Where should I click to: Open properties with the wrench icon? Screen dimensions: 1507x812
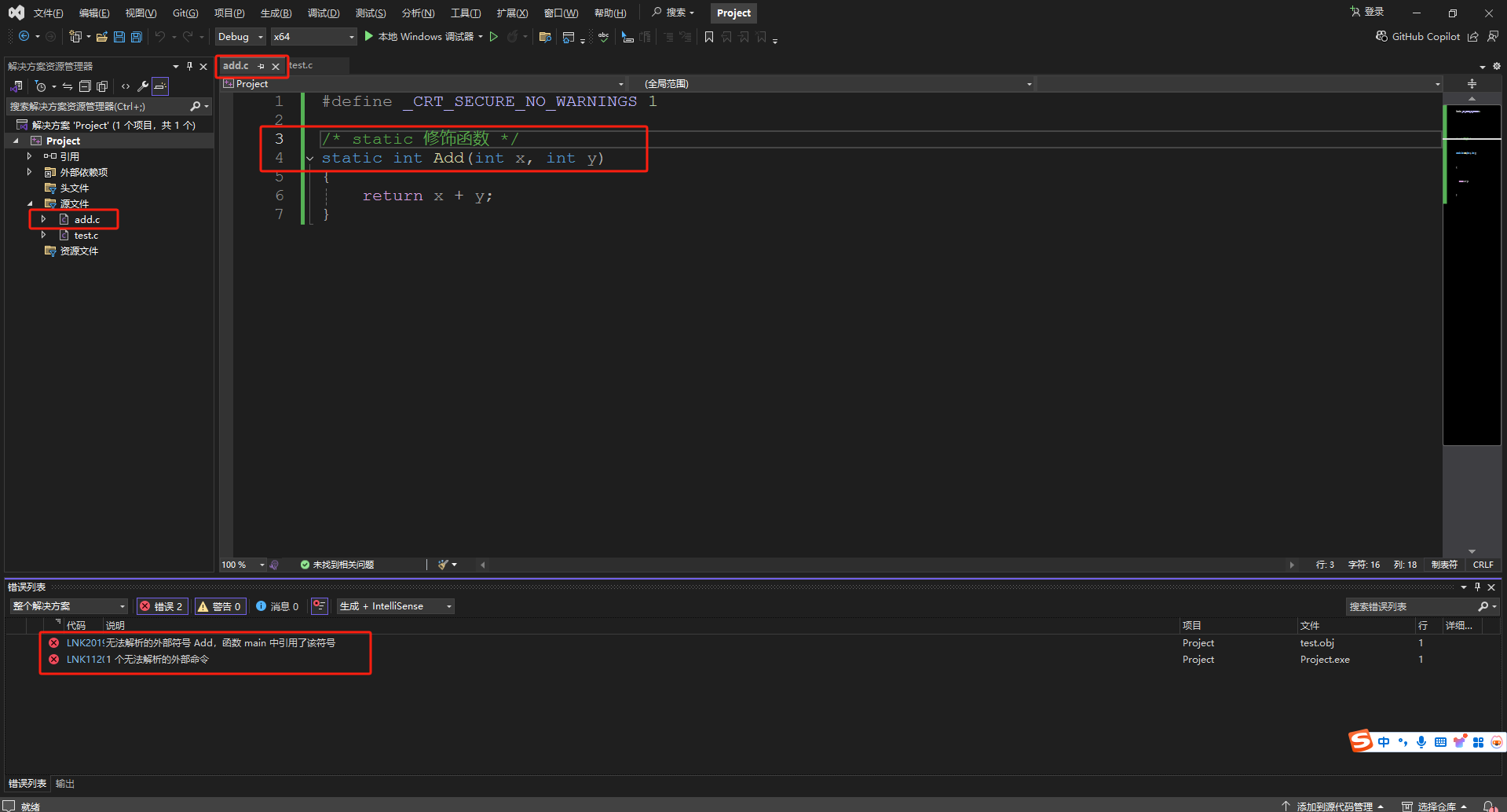tap(143, 86)
